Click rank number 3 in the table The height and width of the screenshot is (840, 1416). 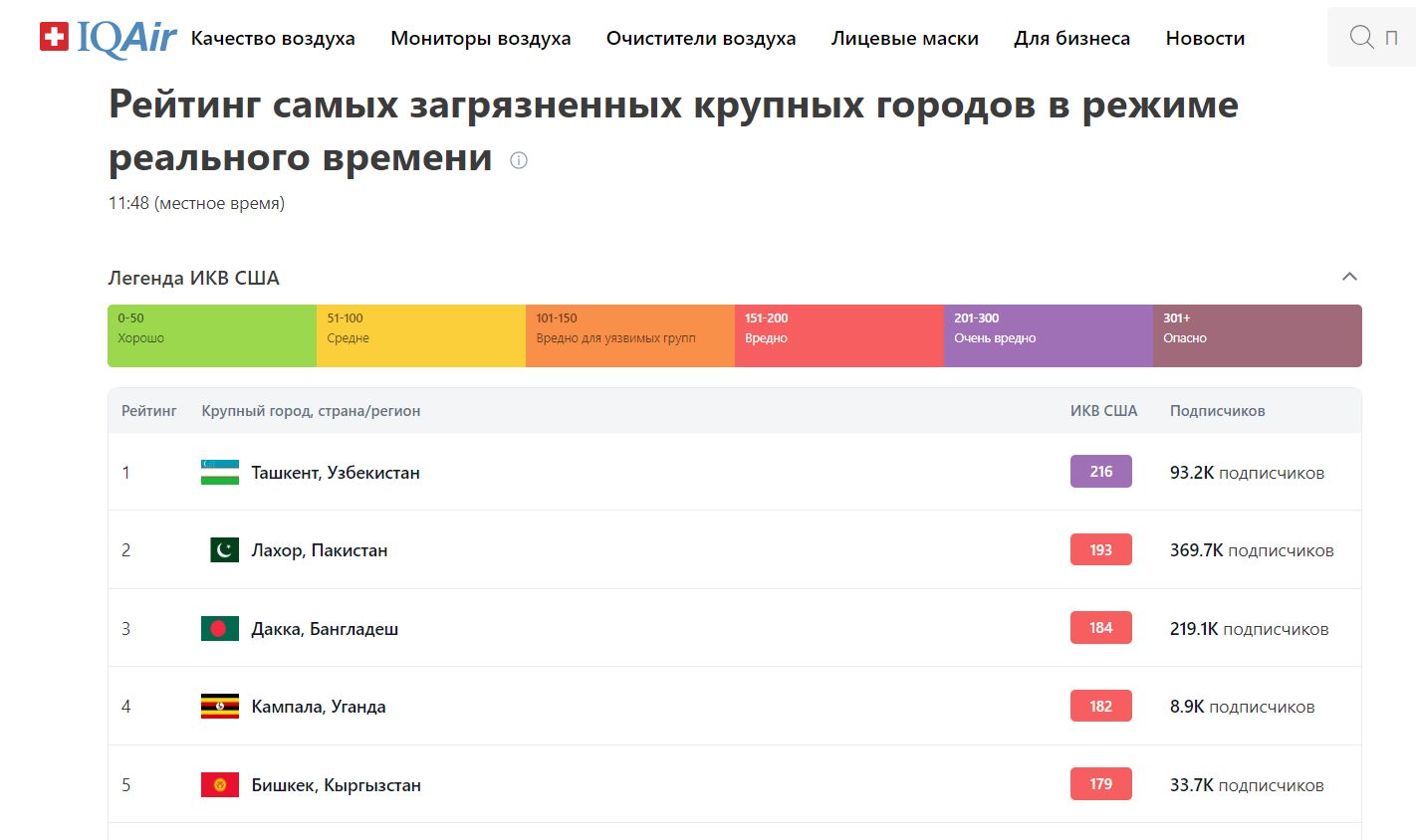tap(125, 629)
